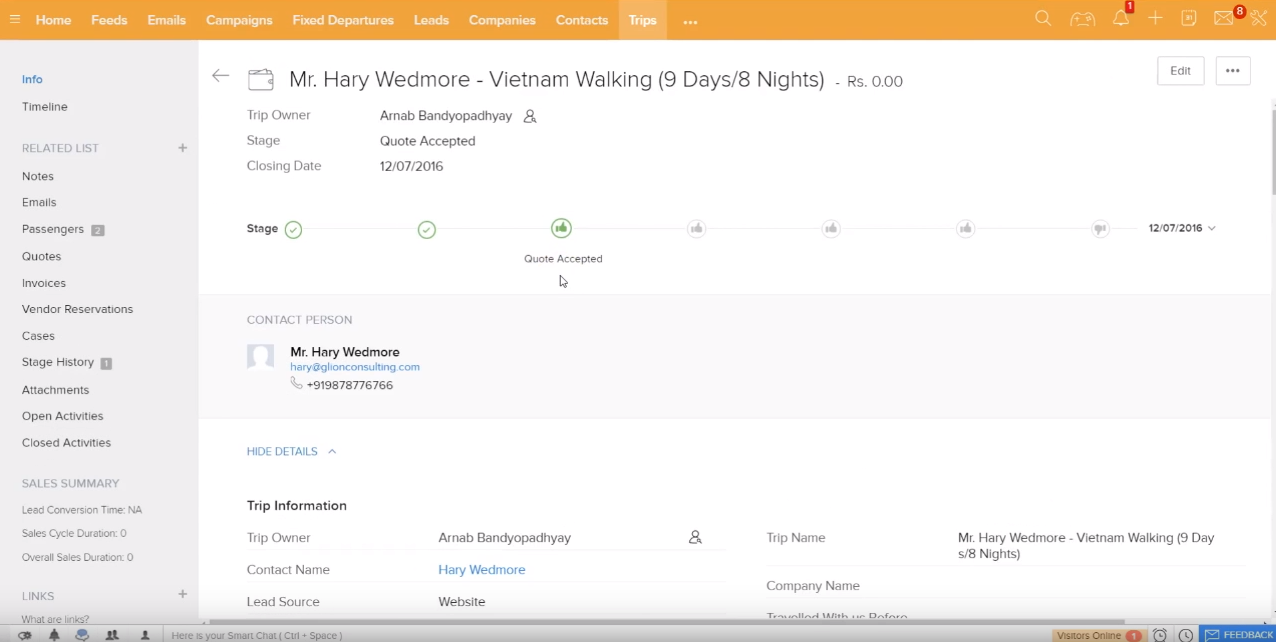Select the thumbs-down final stage marker
This screenshot has height=642, width=1276.
[1100, 230]
